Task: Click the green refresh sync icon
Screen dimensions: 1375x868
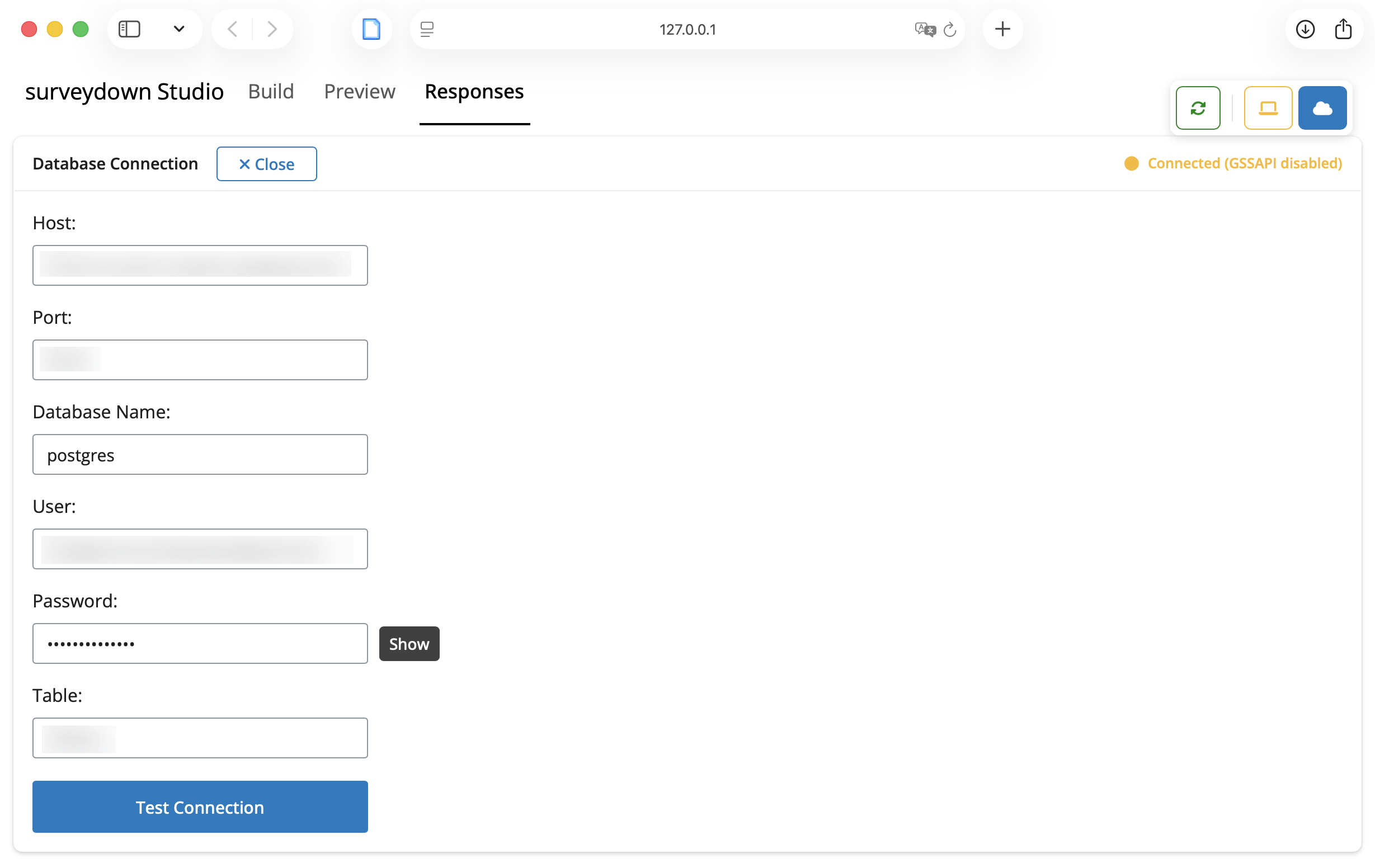Action: click(1198, 108)
